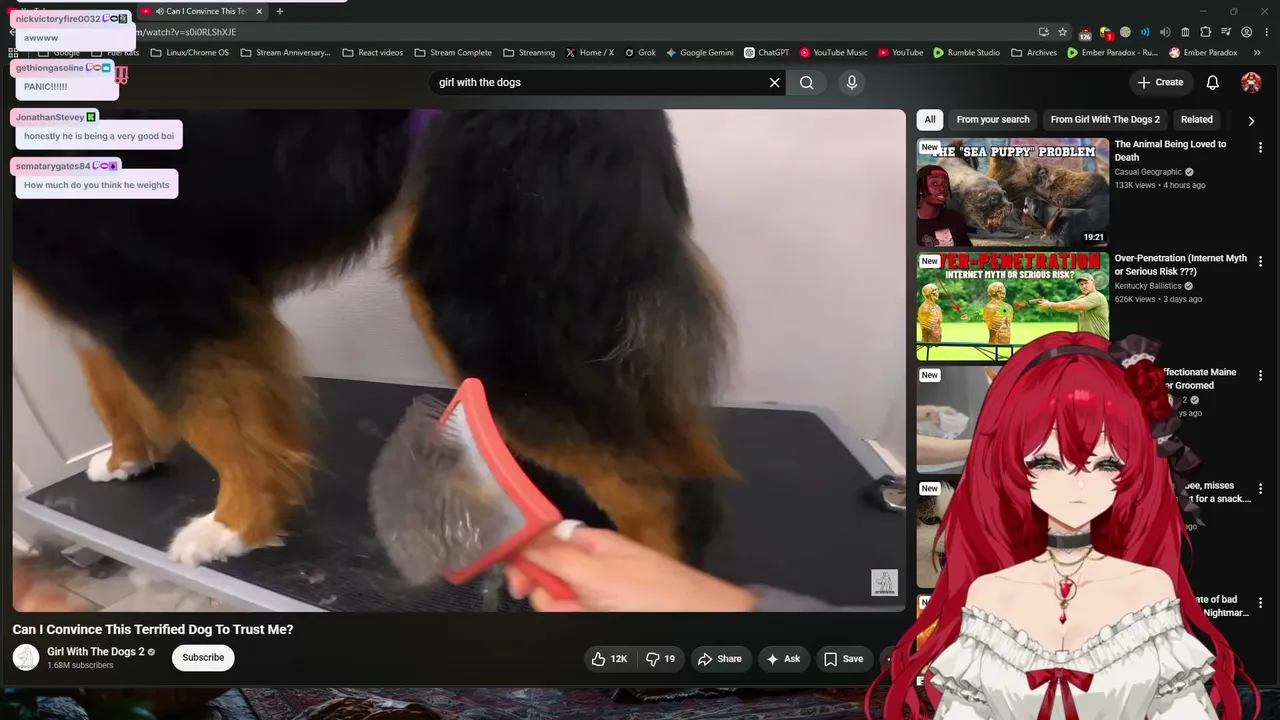Clear the YouTube search box text
The width and height of the screenshot is (1280, 720).
point(774,83)
